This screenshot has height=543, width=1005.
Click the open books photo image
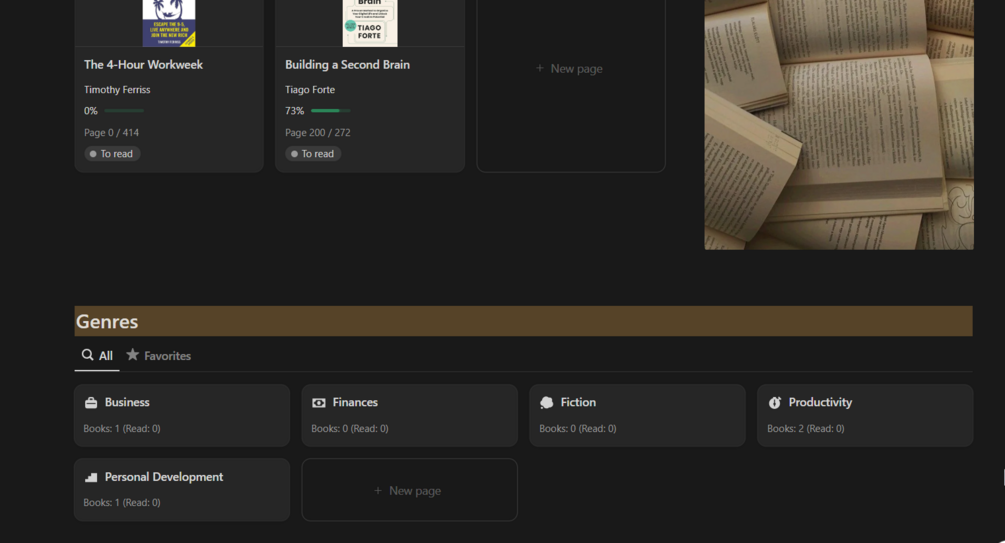pos(839,124)
